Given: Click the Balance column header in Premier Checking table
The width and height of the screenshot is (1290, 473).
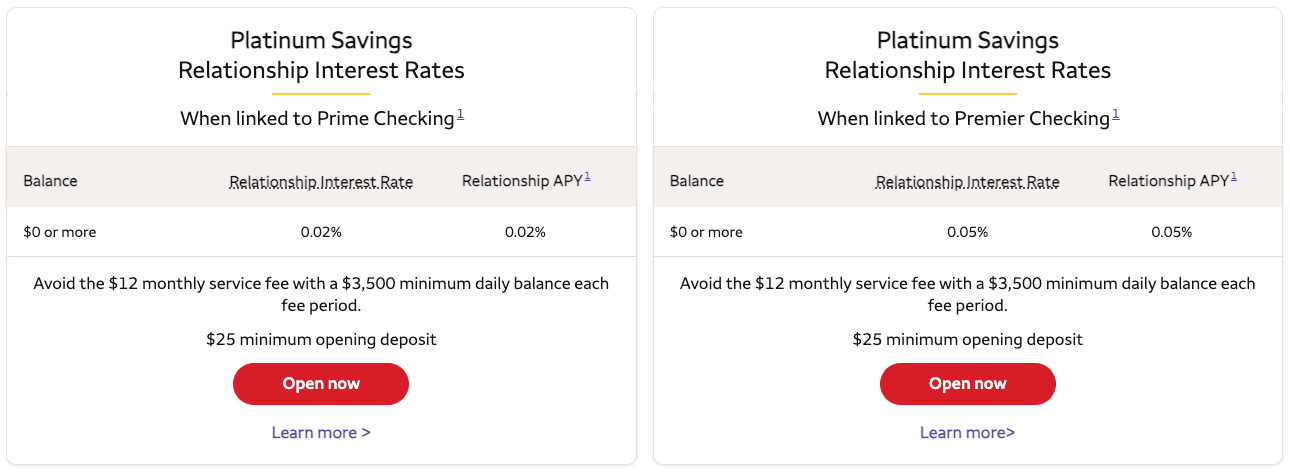Looking at the screenshot, I should point(696,181).
